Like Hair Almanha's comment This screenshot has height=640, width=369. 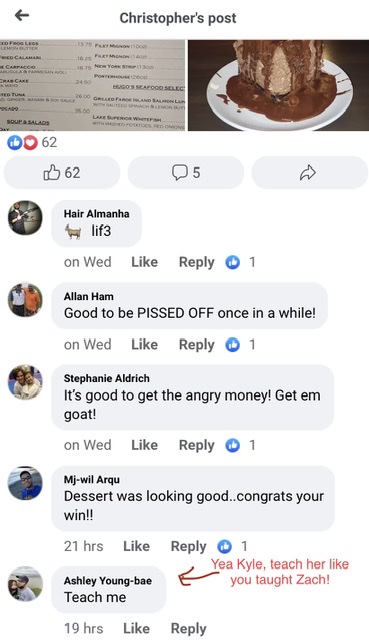(144, 262)
